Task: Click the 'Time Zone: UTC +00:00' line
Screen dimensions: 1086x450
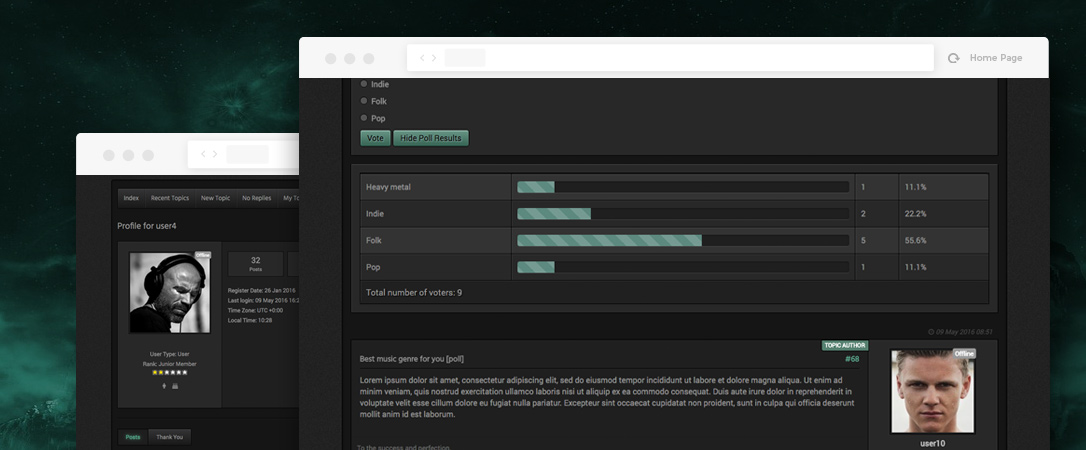Action: (256, 310)
